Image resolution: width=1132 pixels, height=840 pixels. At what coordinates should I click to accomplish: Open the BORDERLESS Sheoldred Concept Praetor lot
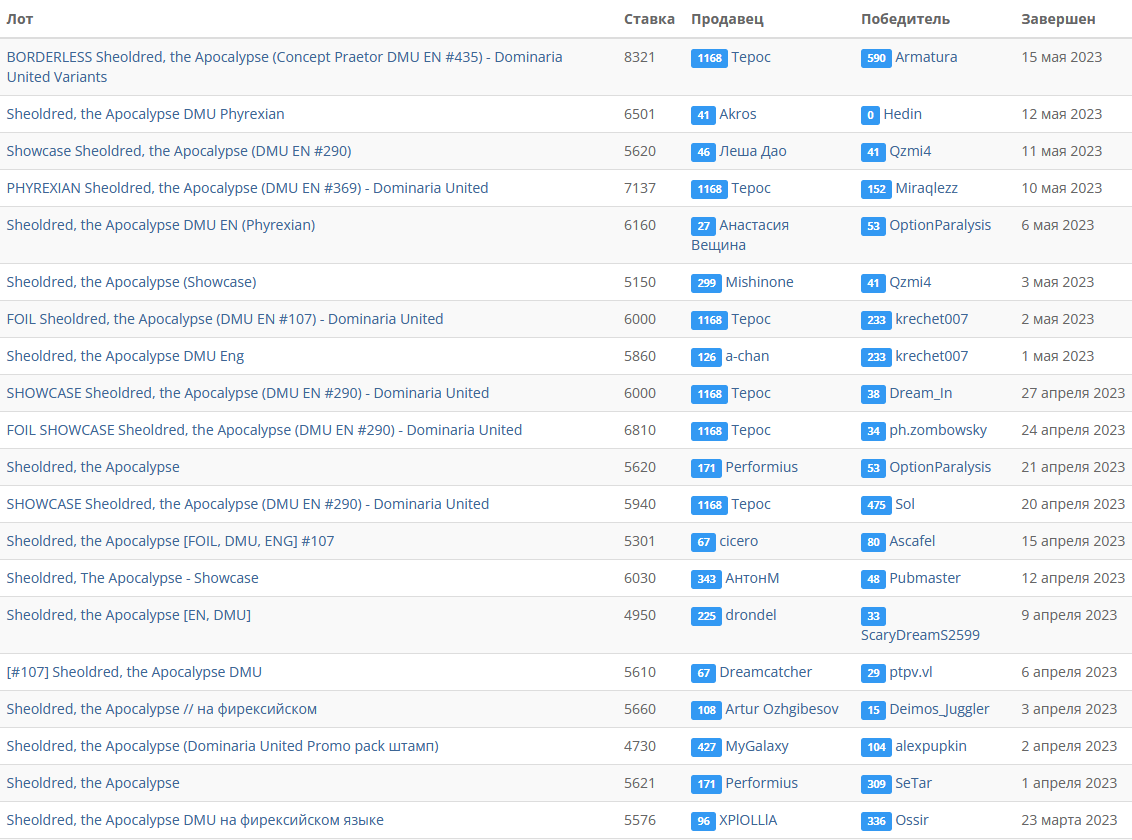coord(284,66)
